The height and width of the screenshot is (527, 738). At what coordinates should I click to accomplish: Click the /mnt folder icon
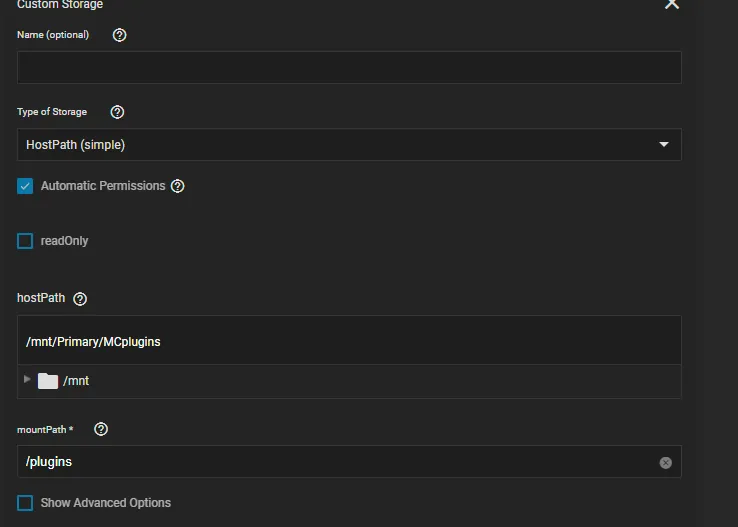pyautogui.click(x=48, y=381)
